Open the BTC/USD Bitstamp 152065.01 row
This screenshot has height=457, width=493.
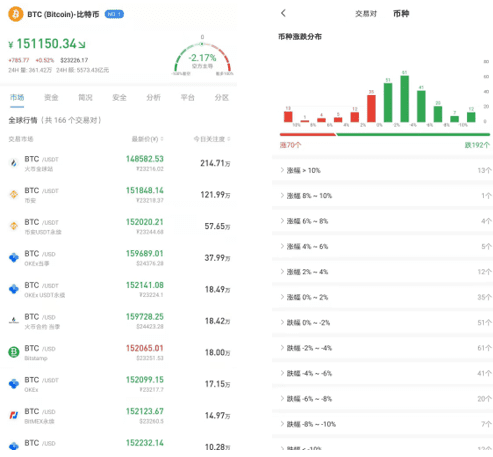click(119, 352)
